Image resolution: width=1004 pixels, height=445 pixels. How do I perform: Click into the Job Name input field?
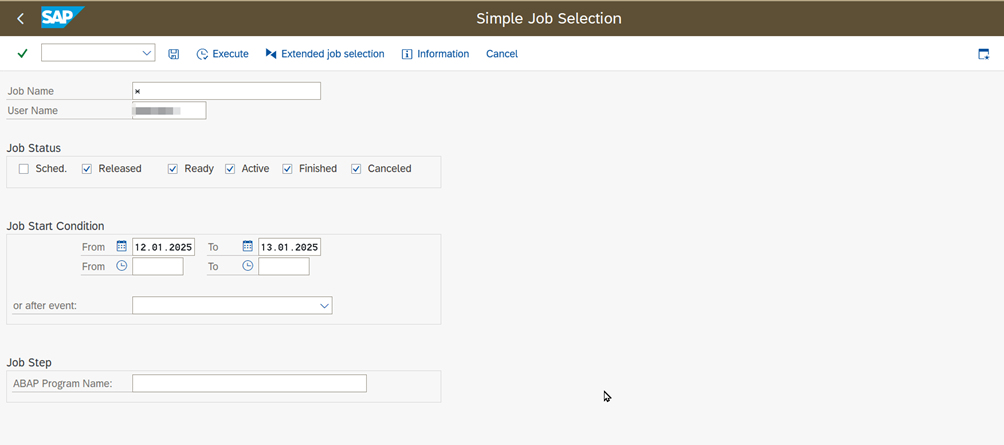(226, 91)
